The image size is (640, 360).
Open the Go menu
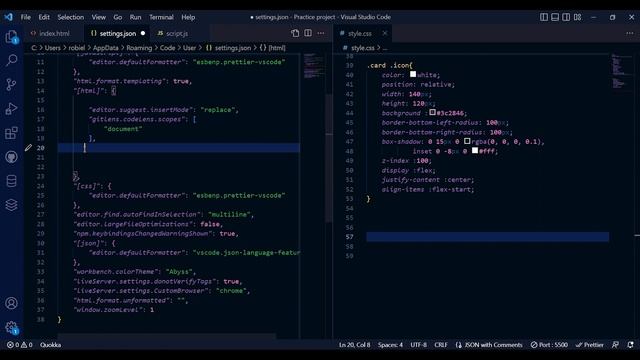(x=118, y=17)
